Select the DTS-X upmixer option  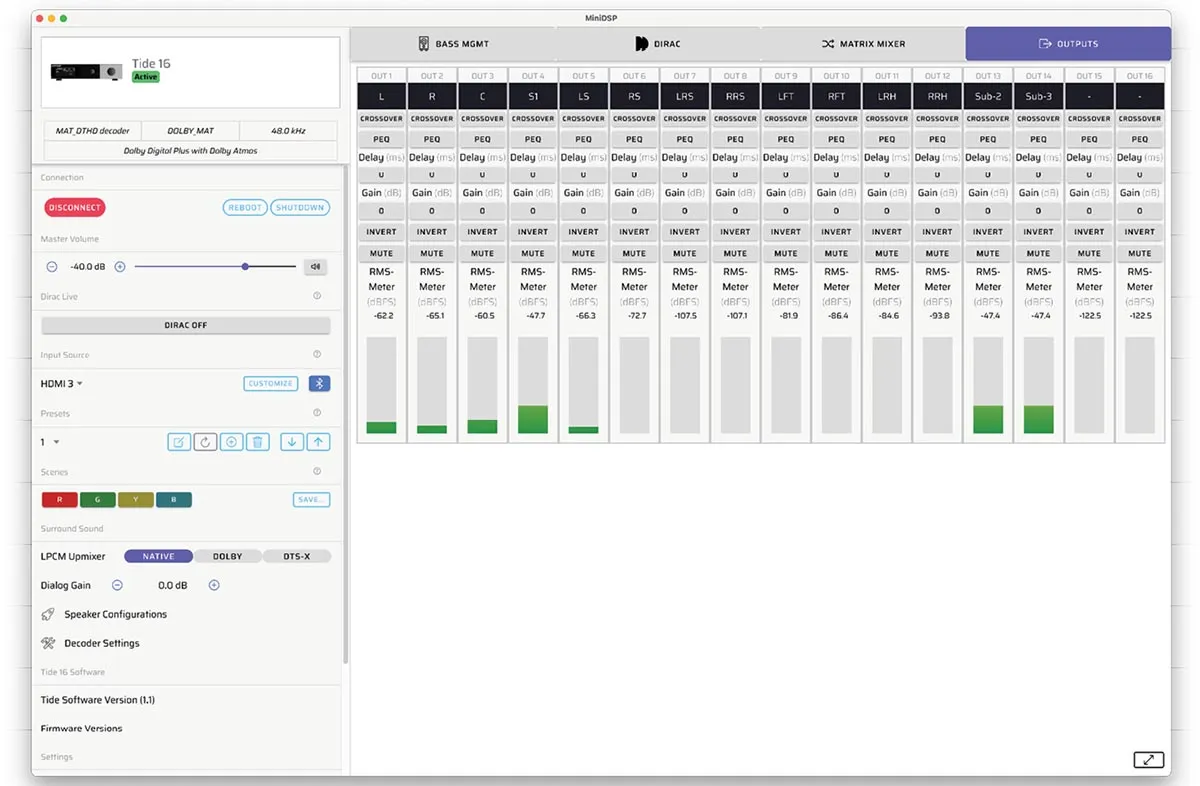coord(296,557)
